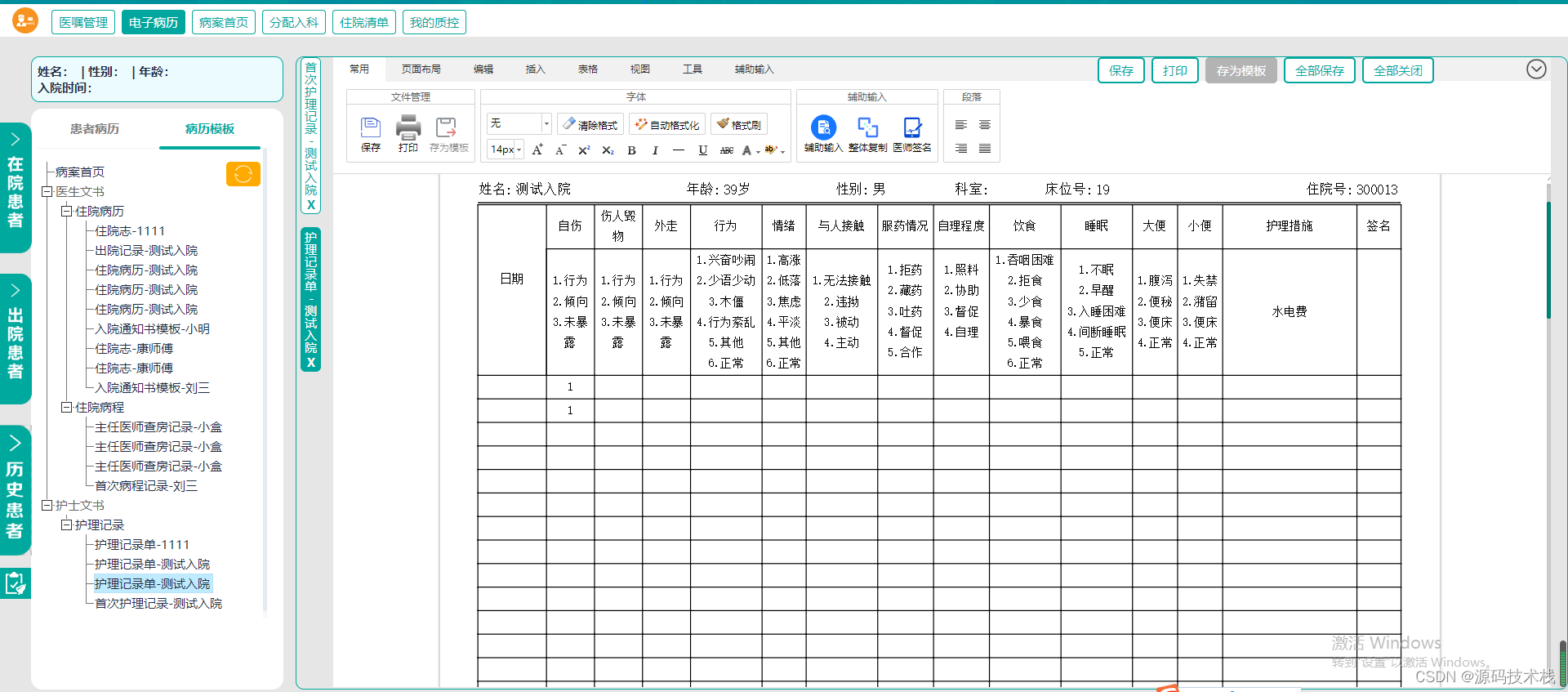1568x692 pixels.
Task: Decrease font size with the A- icon
Action: 560,150
